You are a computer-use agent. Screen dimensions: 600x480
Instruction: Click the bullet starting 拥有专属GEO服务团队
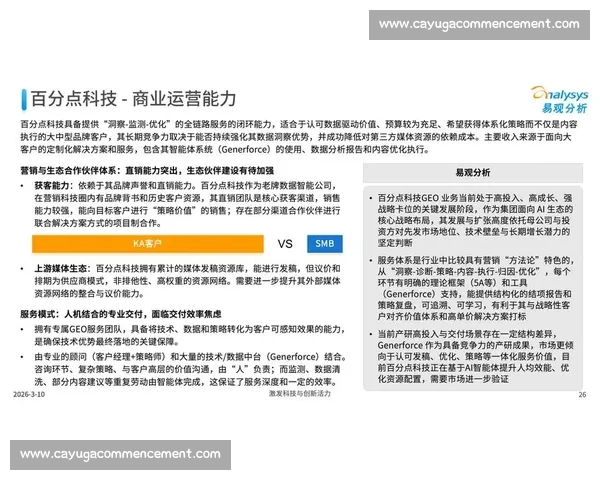point(190,335)
